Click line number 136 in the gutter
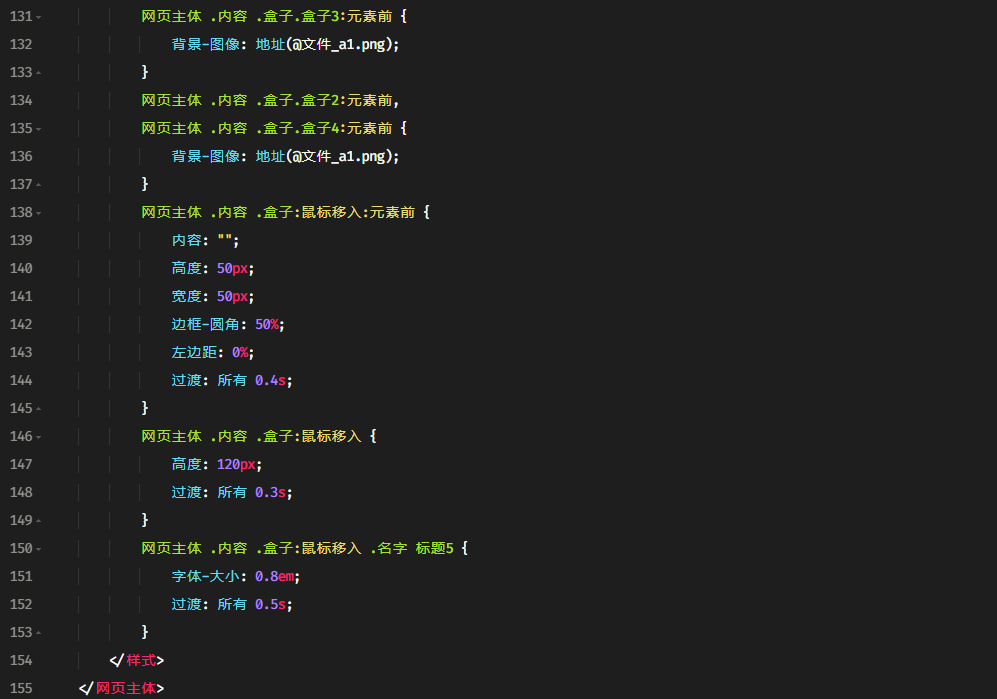This screenshot has height=699, width=997. click(x=21, y=156)
